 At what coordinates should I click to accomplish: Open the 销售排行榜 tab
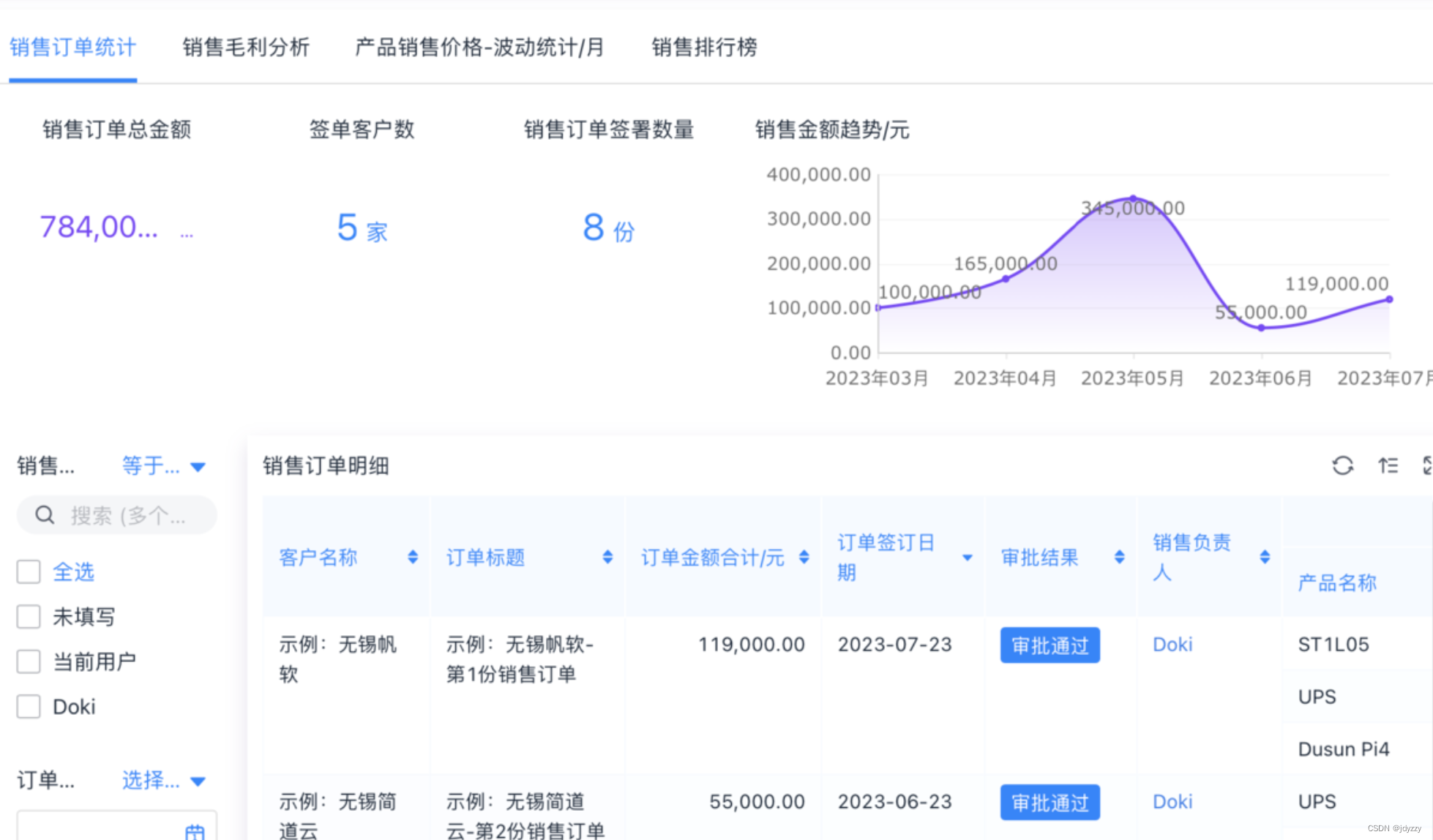coord(704,48)
